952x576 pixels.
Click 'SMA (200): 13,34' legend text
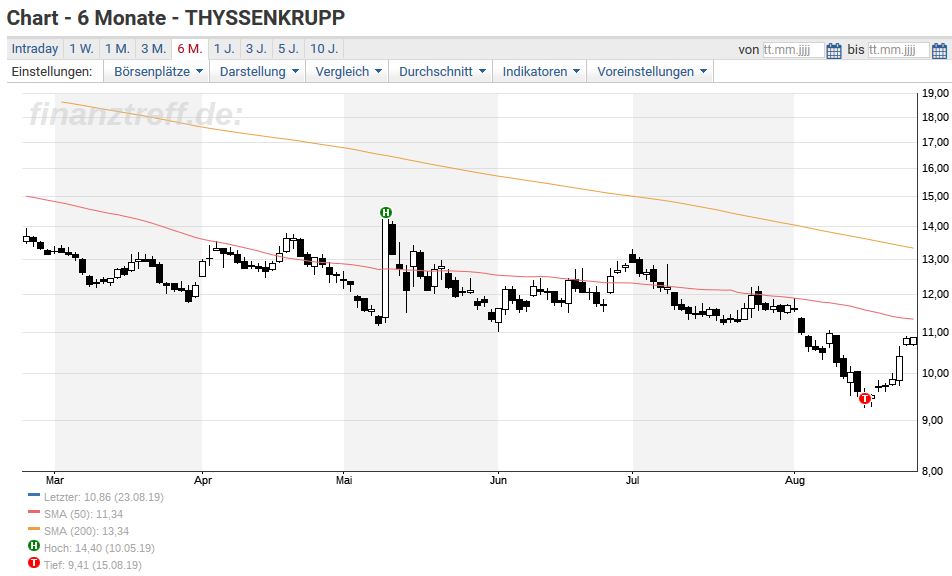[86, 531]
